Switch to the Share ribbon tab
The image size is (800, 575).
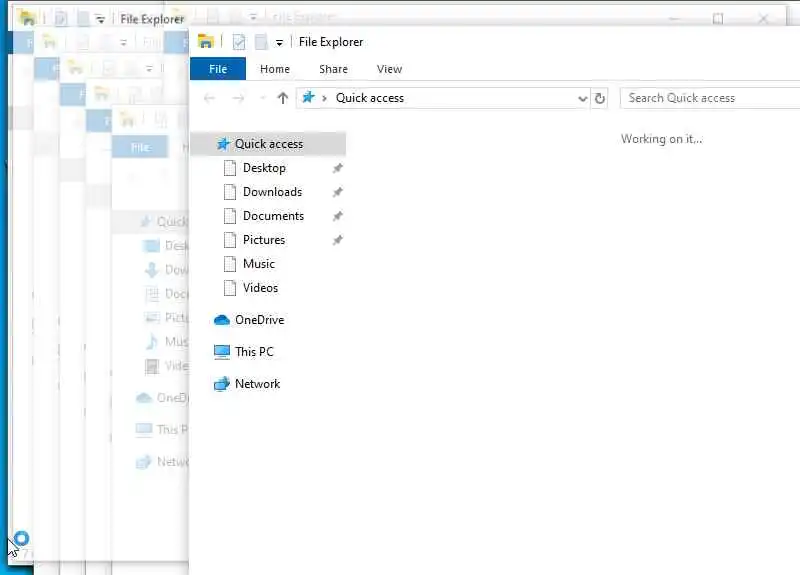click(x=333, y=69)
